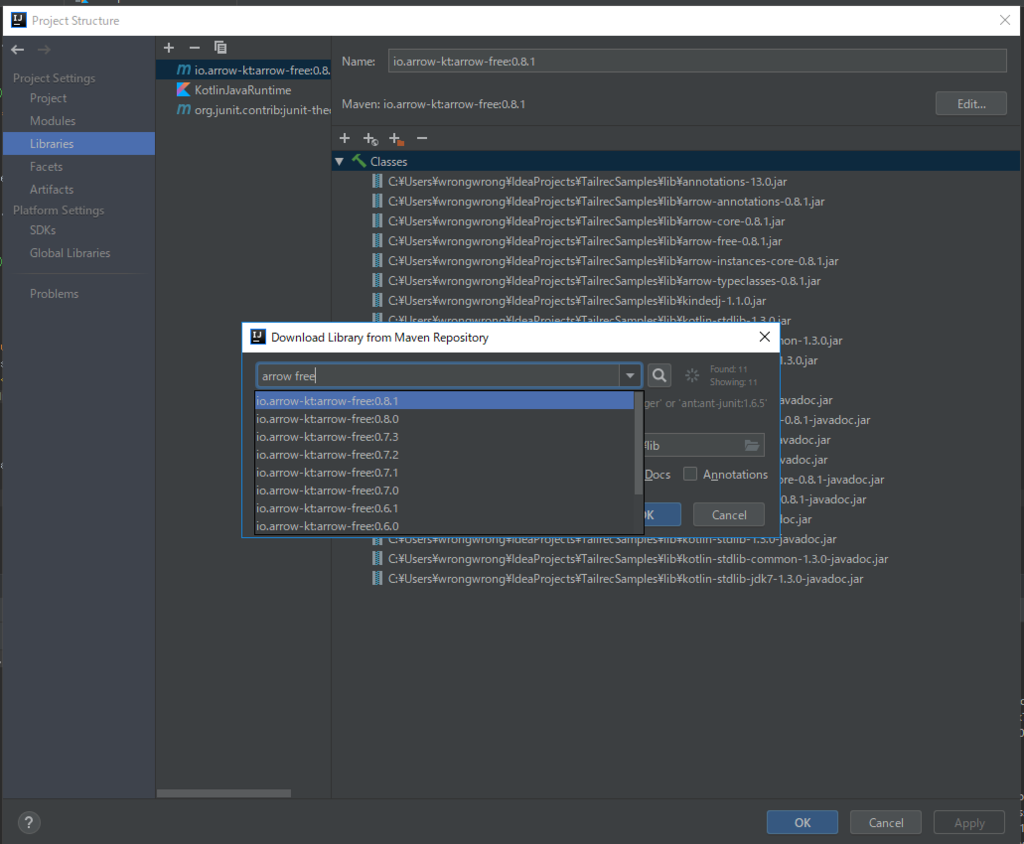1024x844 pixels.
Task: Close the Download Library dialog
Action: click(765, 336)
